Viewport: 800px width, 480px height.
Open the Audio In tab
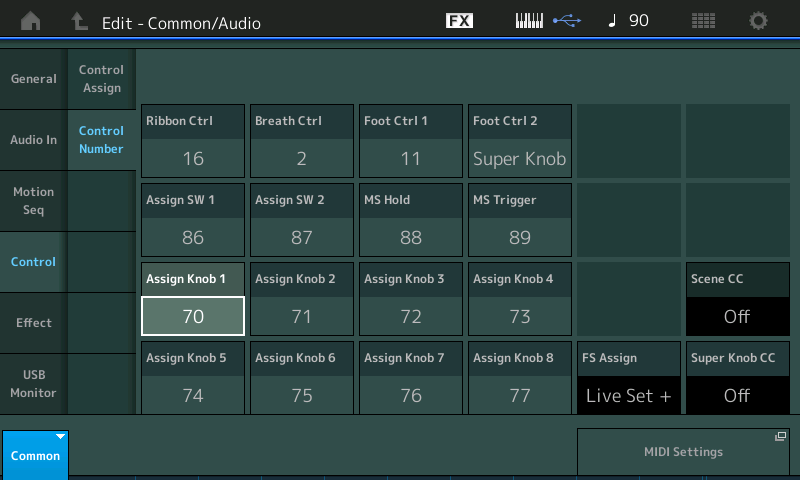pos(33,140)
